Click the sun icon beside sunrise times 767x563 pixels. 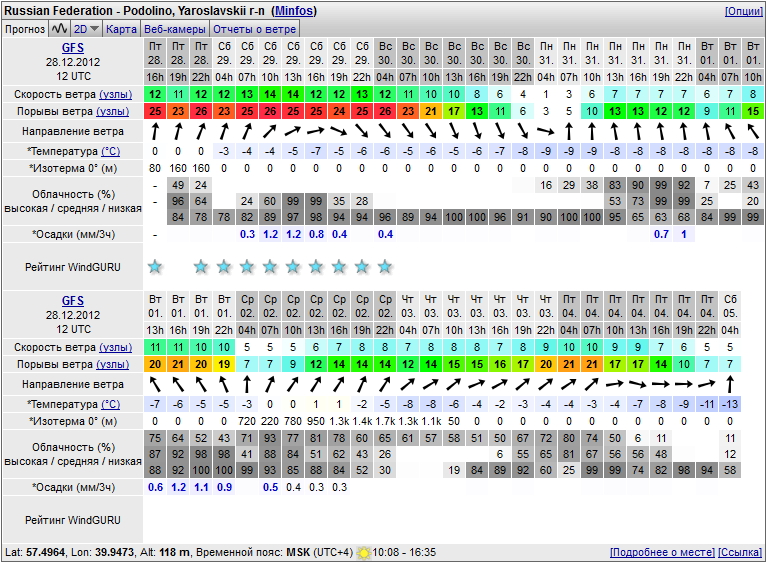(x=364, y=552)
